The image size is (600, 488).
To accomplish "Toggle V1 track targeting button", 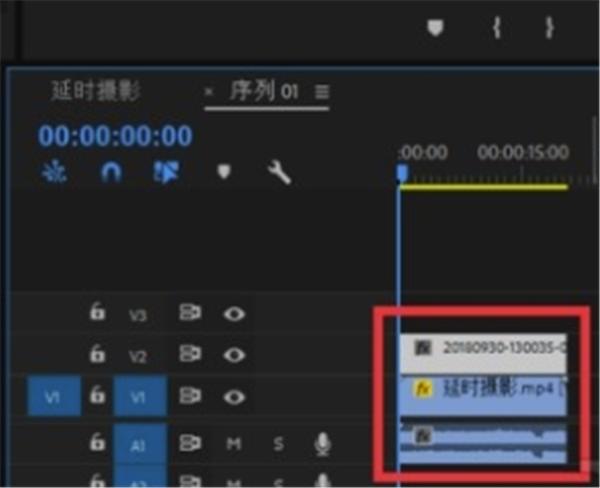I will tap(140, 397).
